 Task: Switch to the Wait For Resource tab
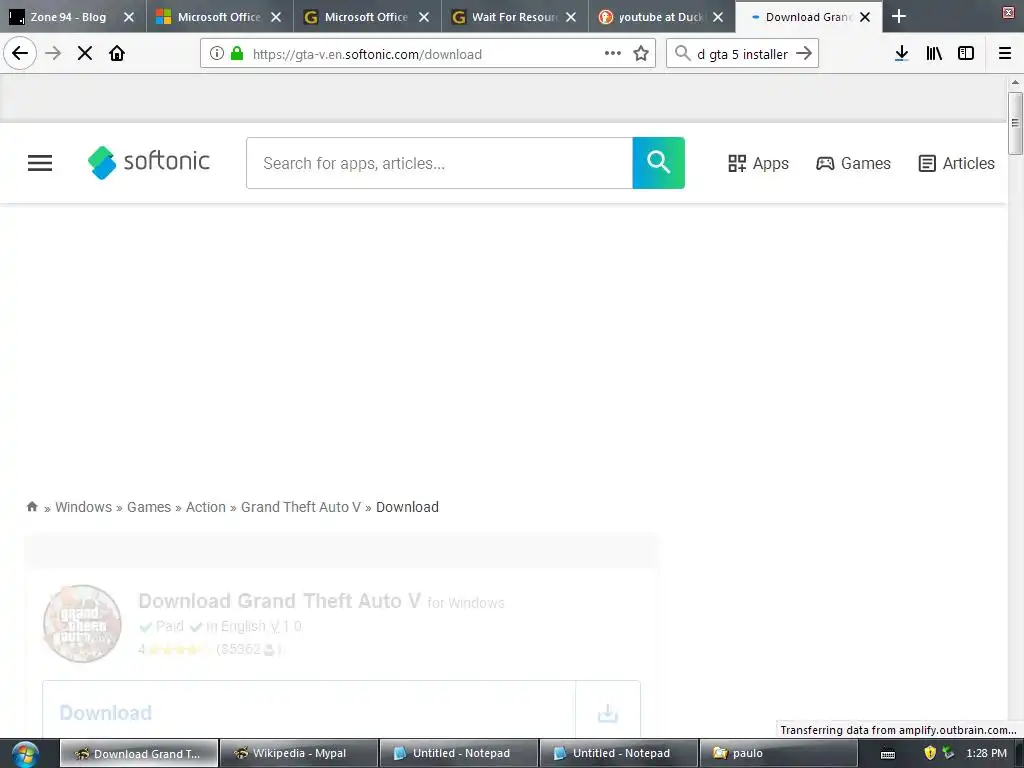pos(514,17)
